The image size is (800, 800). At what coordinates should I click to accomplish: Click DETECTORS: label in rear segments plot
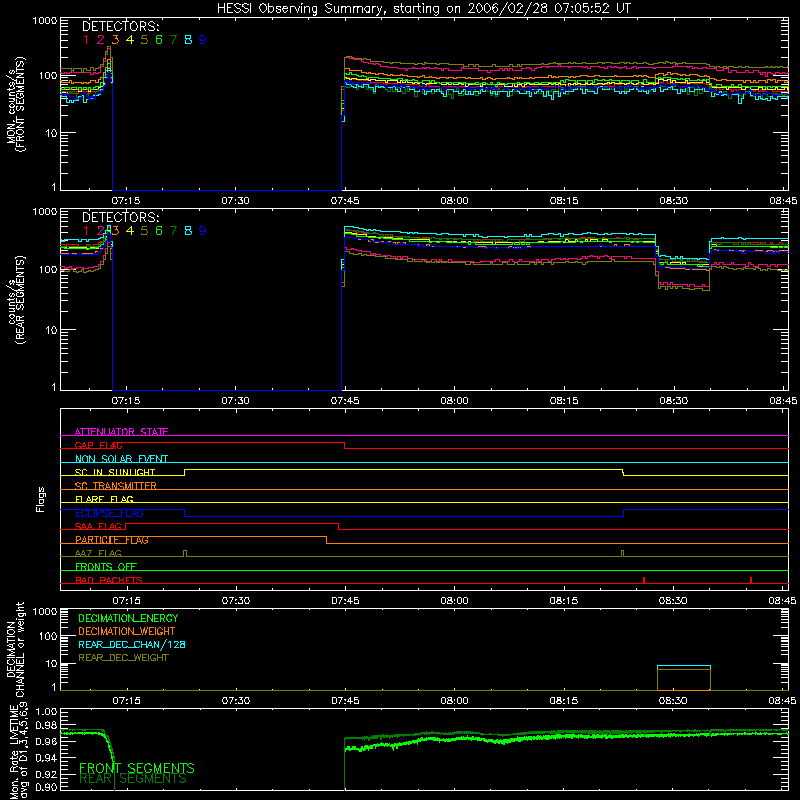tap(121, 218)
